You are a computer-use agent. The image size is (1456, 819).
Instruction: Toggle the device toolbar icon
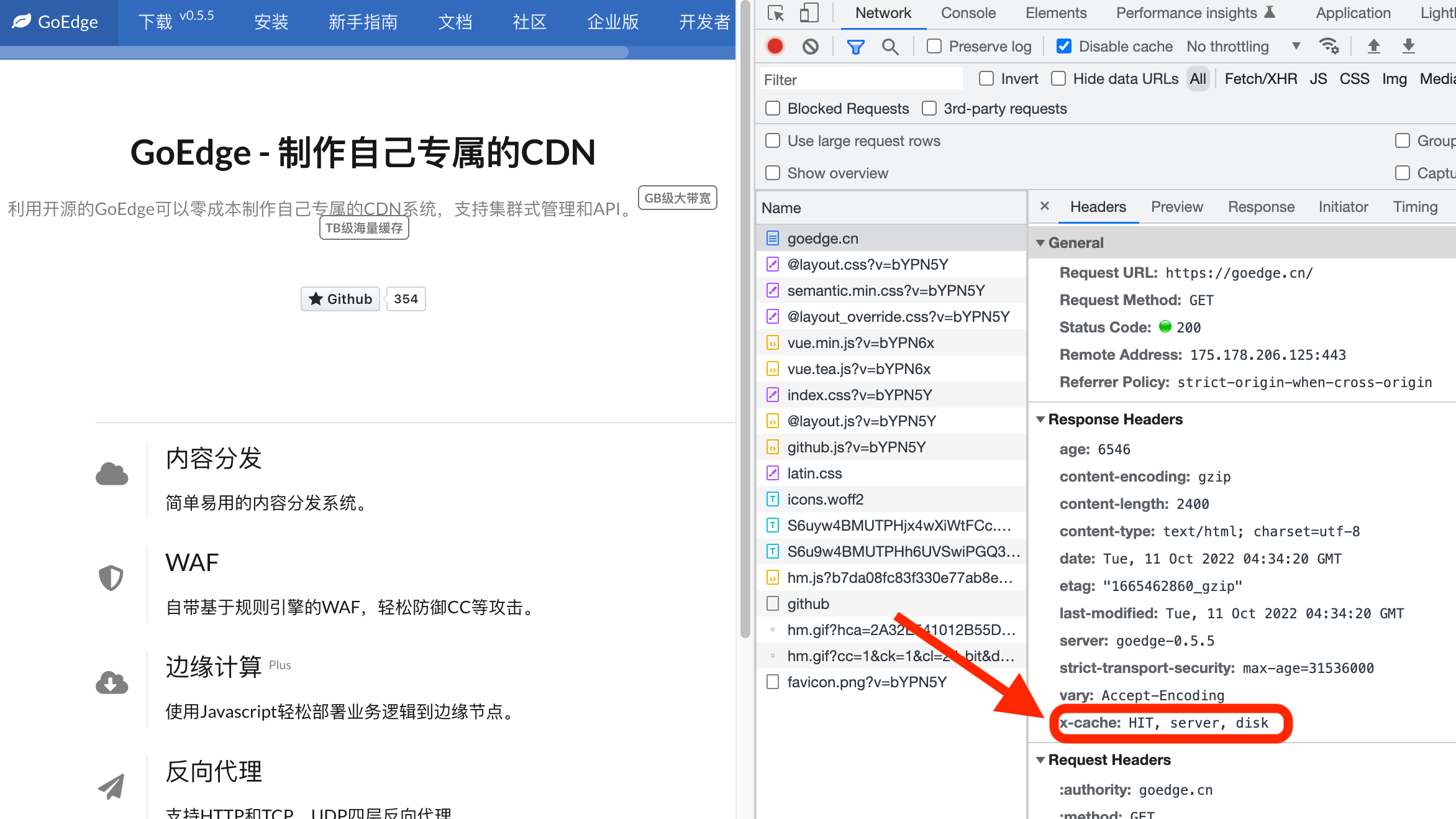(x=808, y=13)
